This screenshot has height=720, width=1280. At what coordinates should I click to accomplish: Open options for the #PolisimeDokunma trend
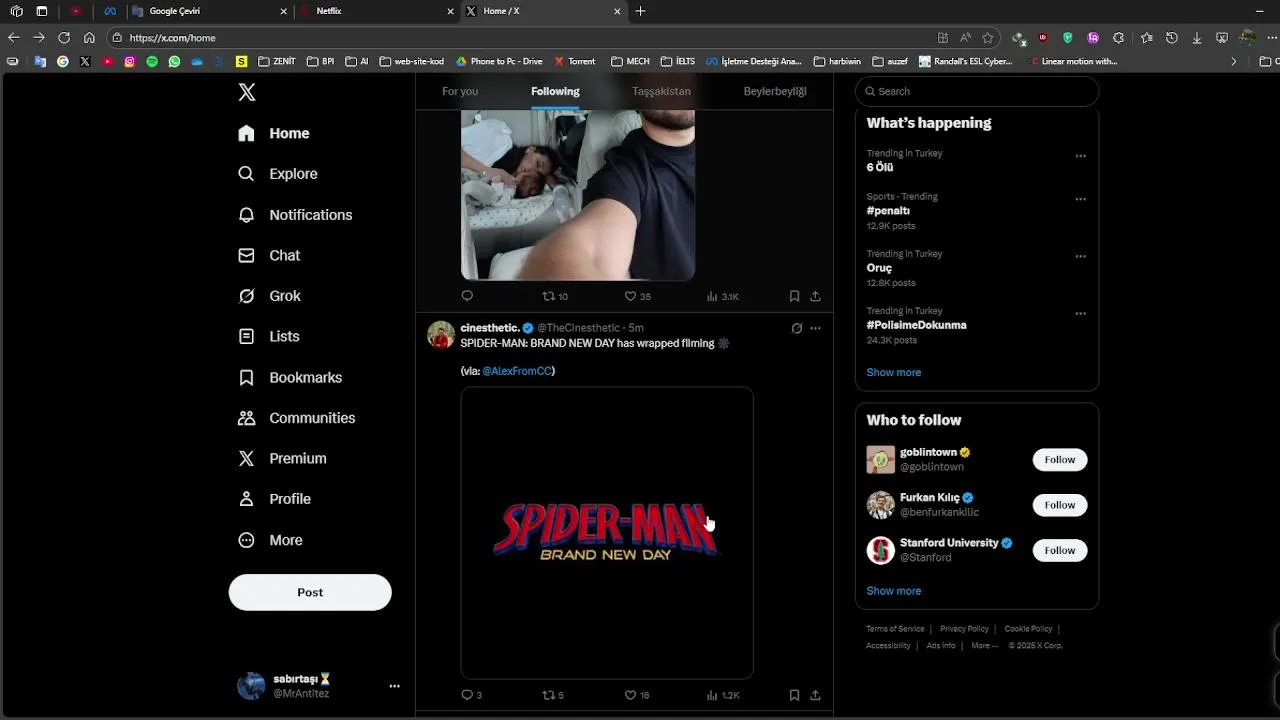(x=1080, y=313)
